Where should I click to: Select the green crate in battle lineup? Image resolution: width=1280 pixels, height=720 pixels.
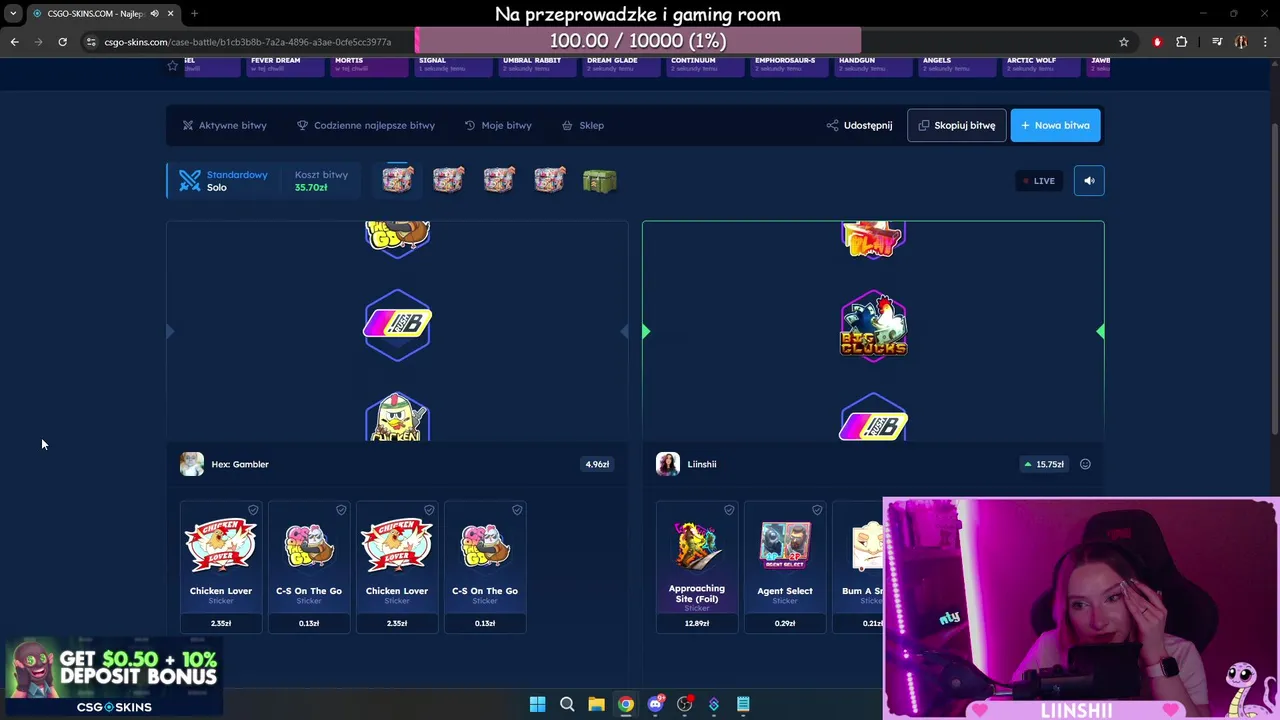[600, 180]
